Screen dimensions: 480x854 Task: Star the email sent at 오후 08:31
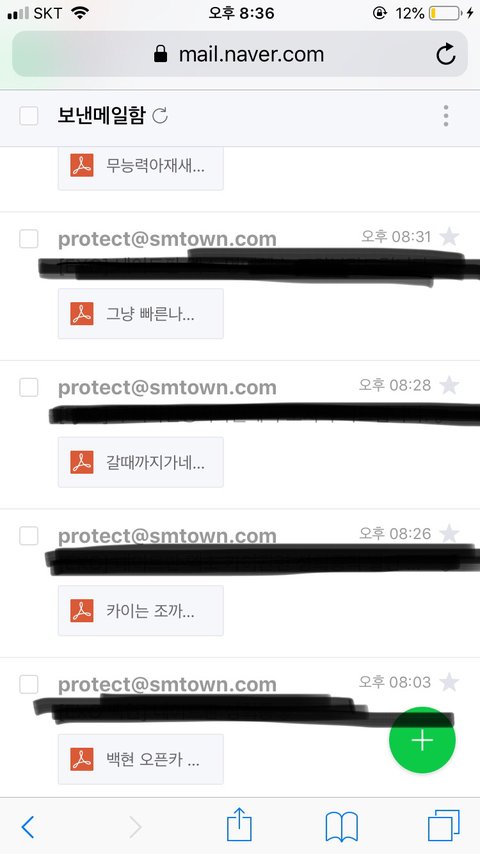click(x=449, y=237)
